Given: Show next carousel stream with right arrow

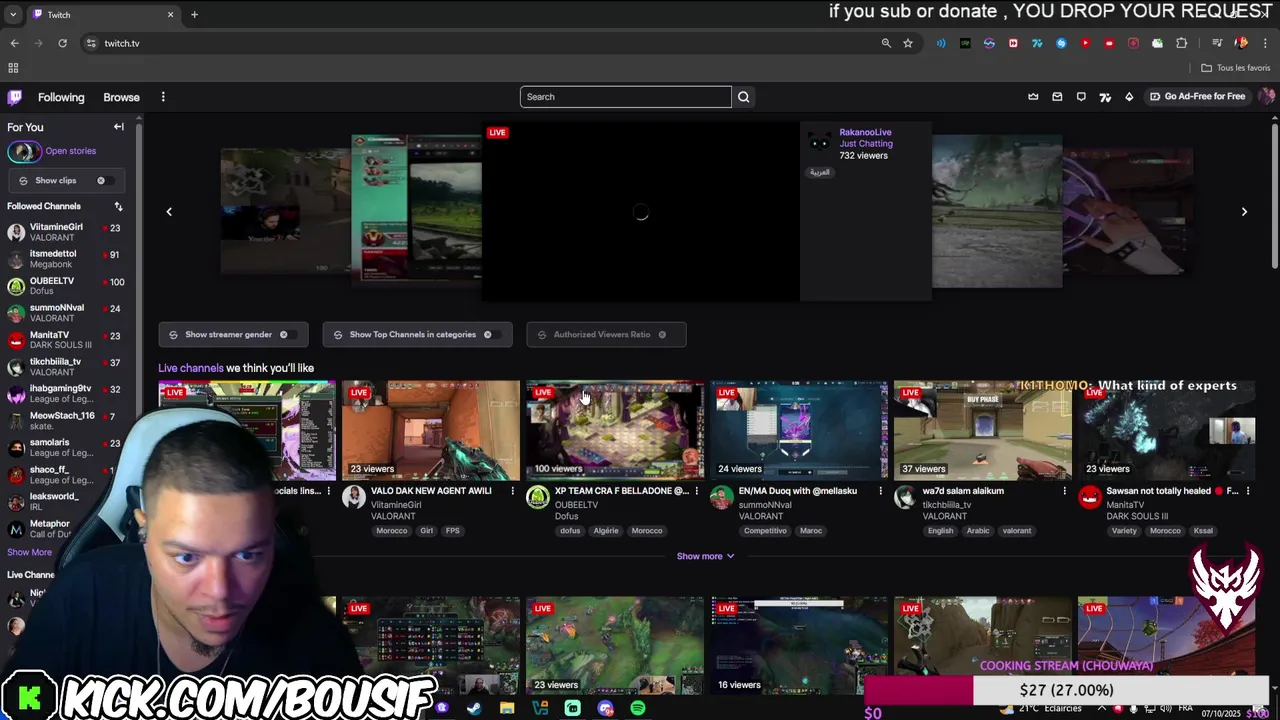Looking at the screenshot, I should [1244, 211].
